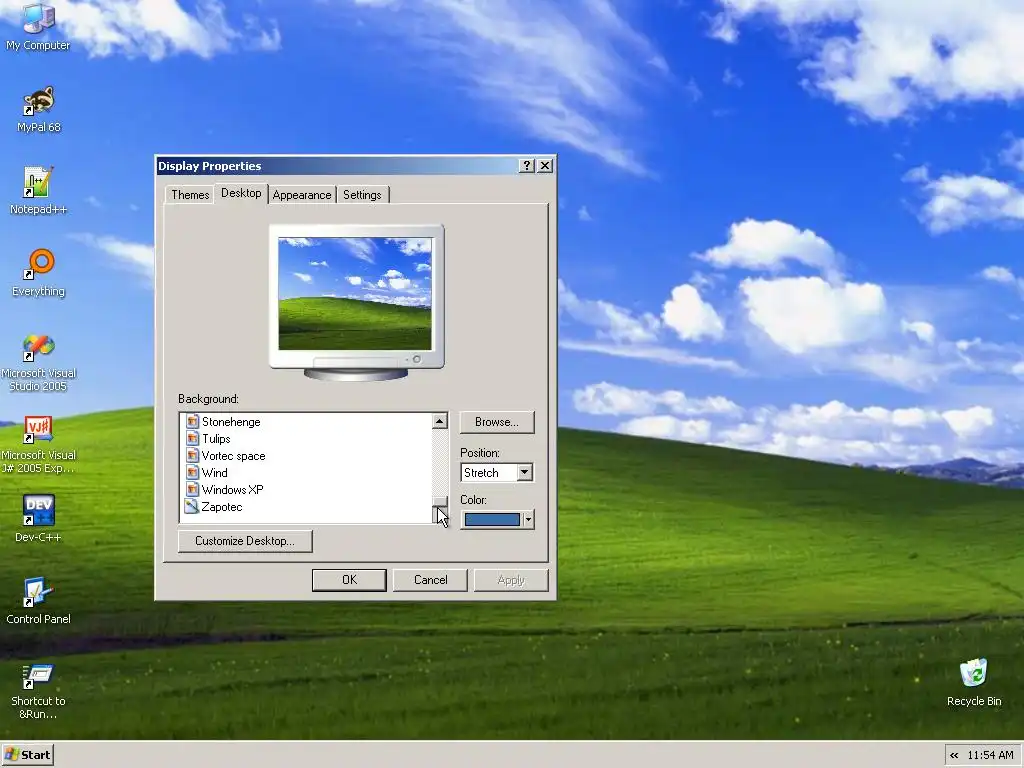Image resolution: width=1024 pixels, height=768 pixels.
Task: Switch to the Appearance tab
Action: 302,195
